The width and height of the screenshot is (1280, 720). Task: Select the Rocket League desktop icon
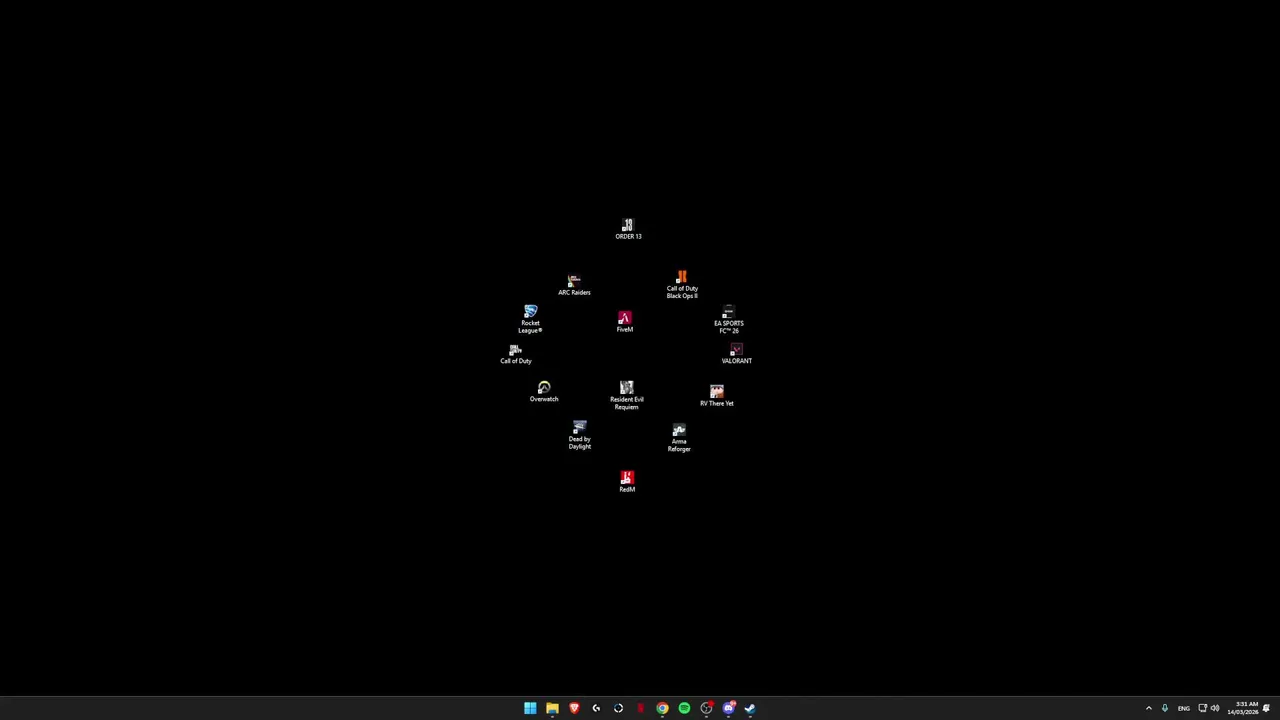coord(530,320)
